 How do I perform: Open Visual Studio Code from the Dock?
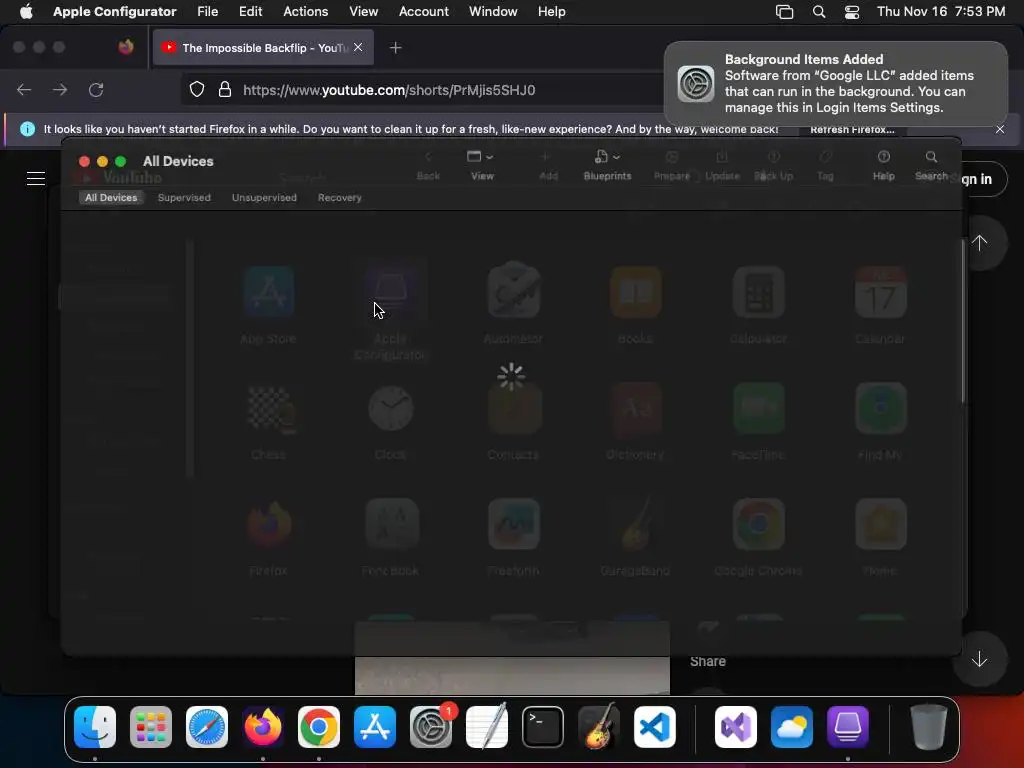(x=654, y=727)
